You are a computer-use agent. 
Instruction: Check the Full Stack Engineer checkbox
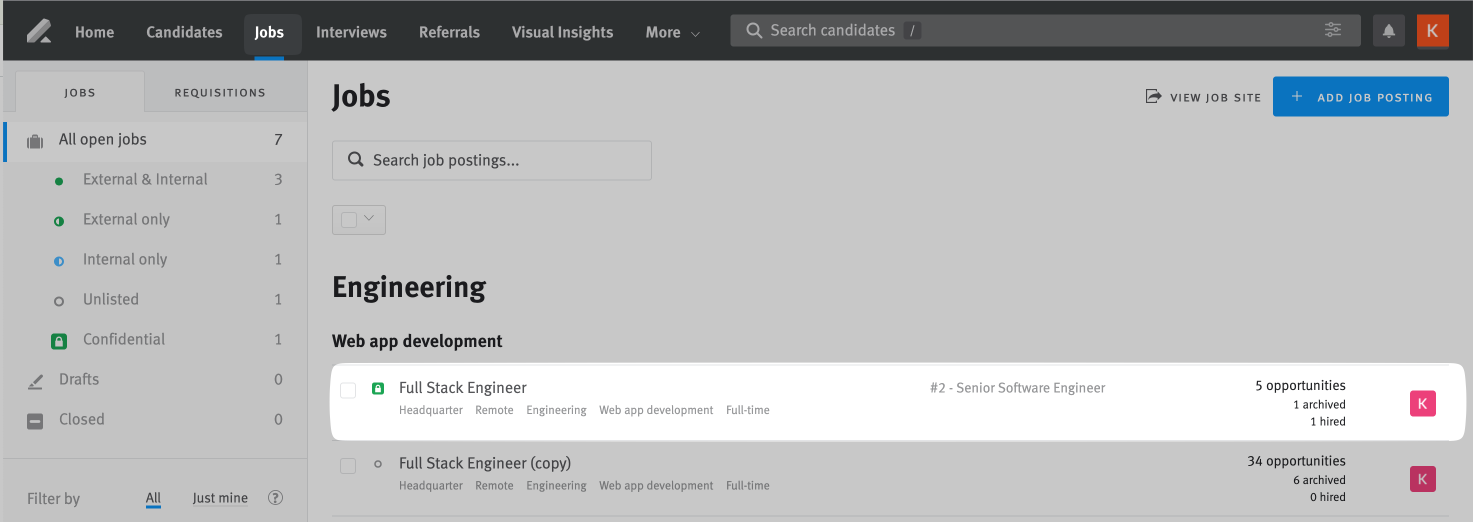[348, 390]
